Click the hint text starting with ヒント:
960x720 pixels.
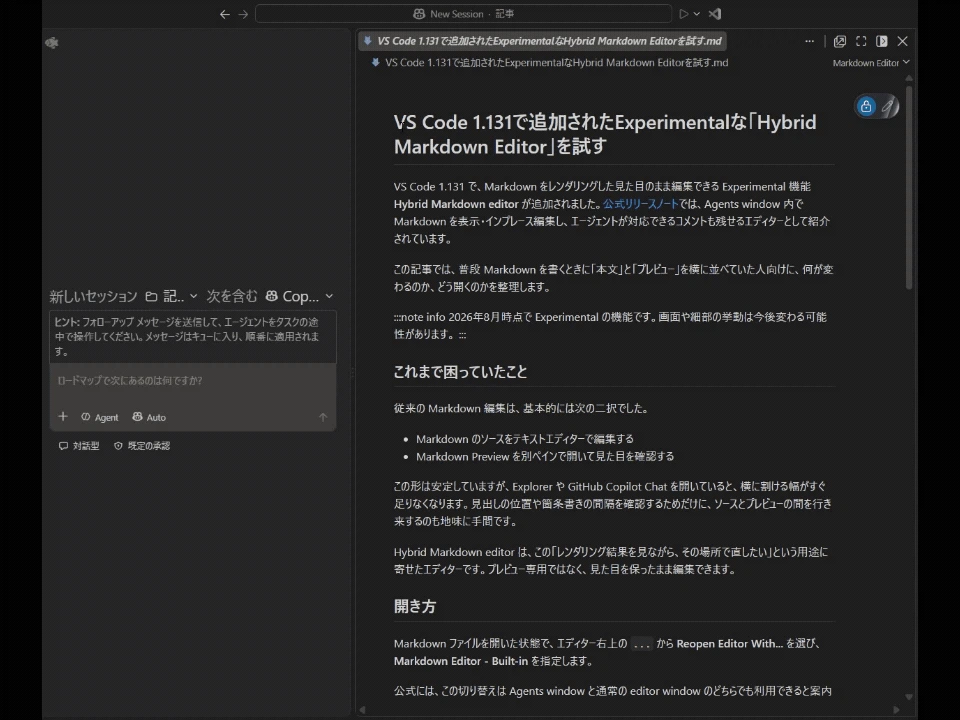[187, 337]
